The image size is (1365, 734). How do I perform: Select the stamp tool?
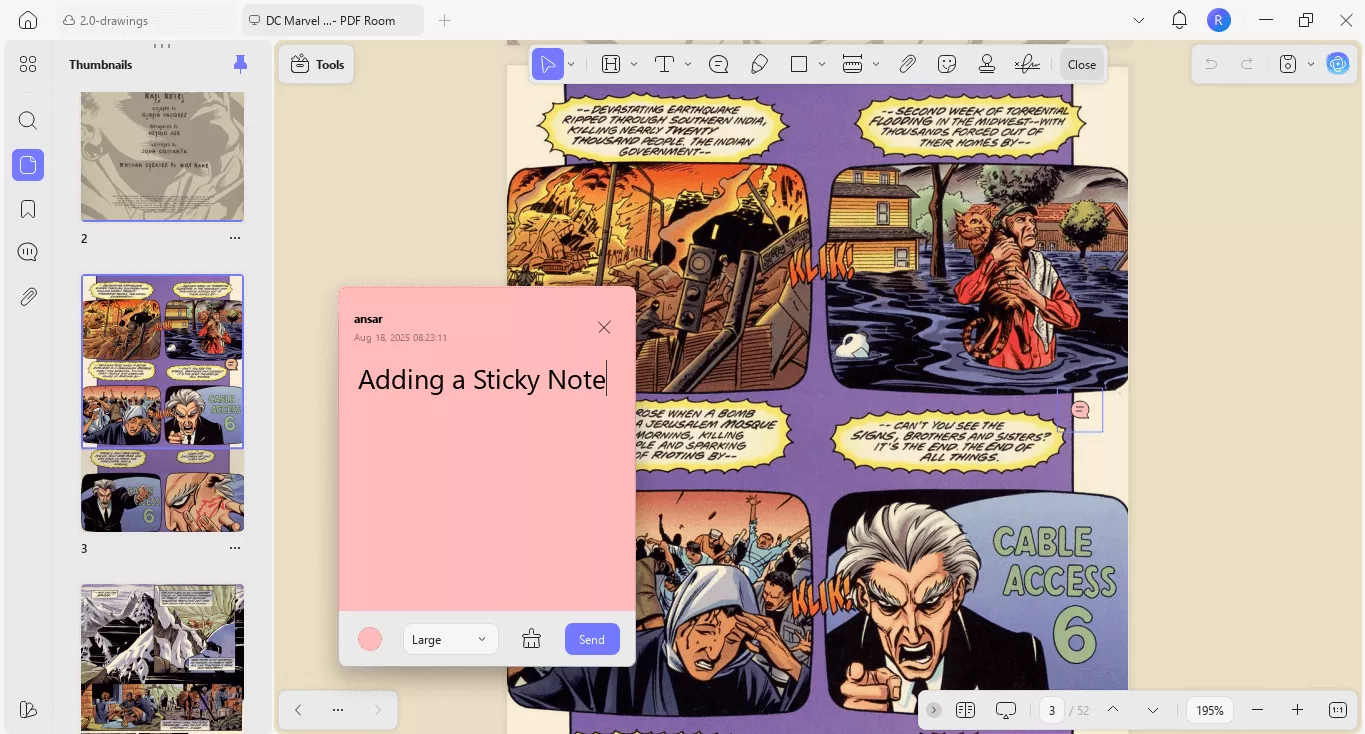click(987, 64)
